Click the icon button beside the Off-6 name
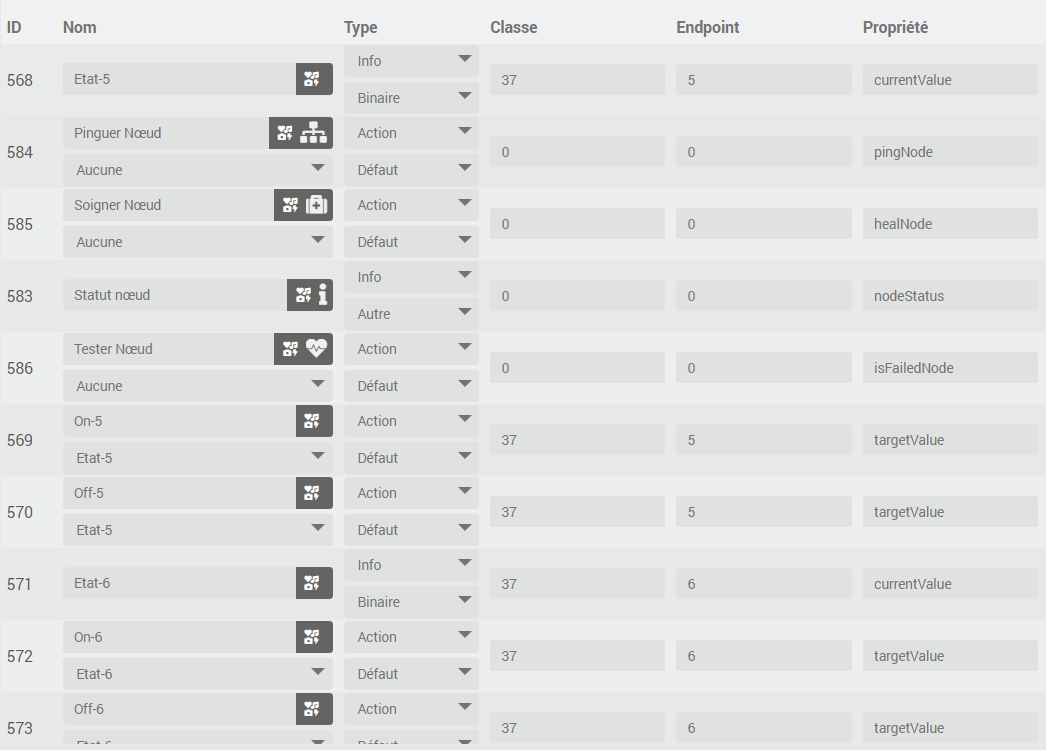The image size is (1046, 750). (314, 709)
